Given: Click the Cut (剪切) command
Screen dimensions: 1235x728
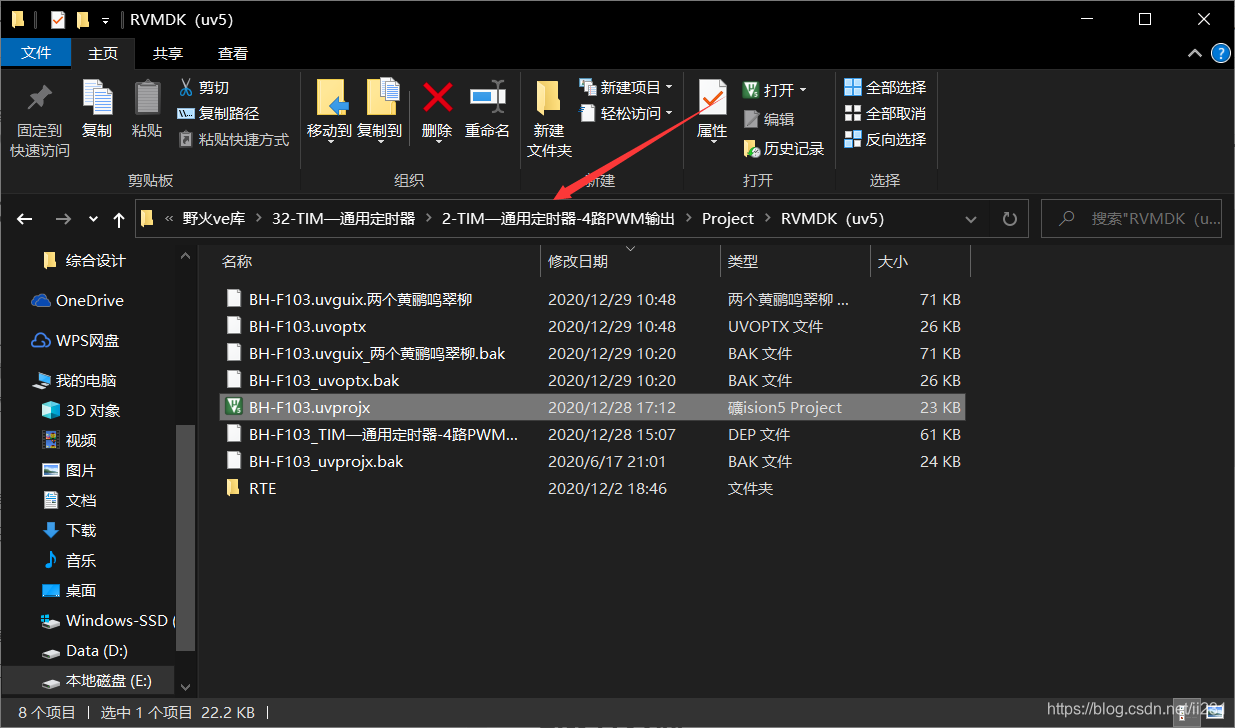Looking at the screenshot, I should [204, 88].
